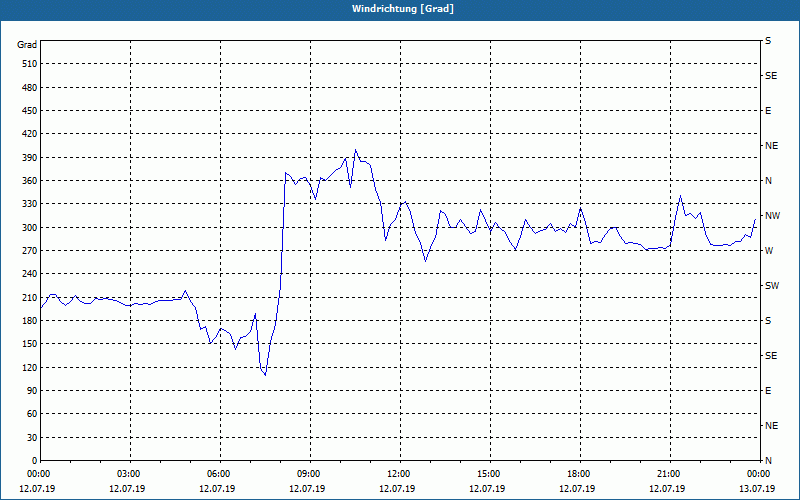Click the "09:00" time axis label

(308, 474)
